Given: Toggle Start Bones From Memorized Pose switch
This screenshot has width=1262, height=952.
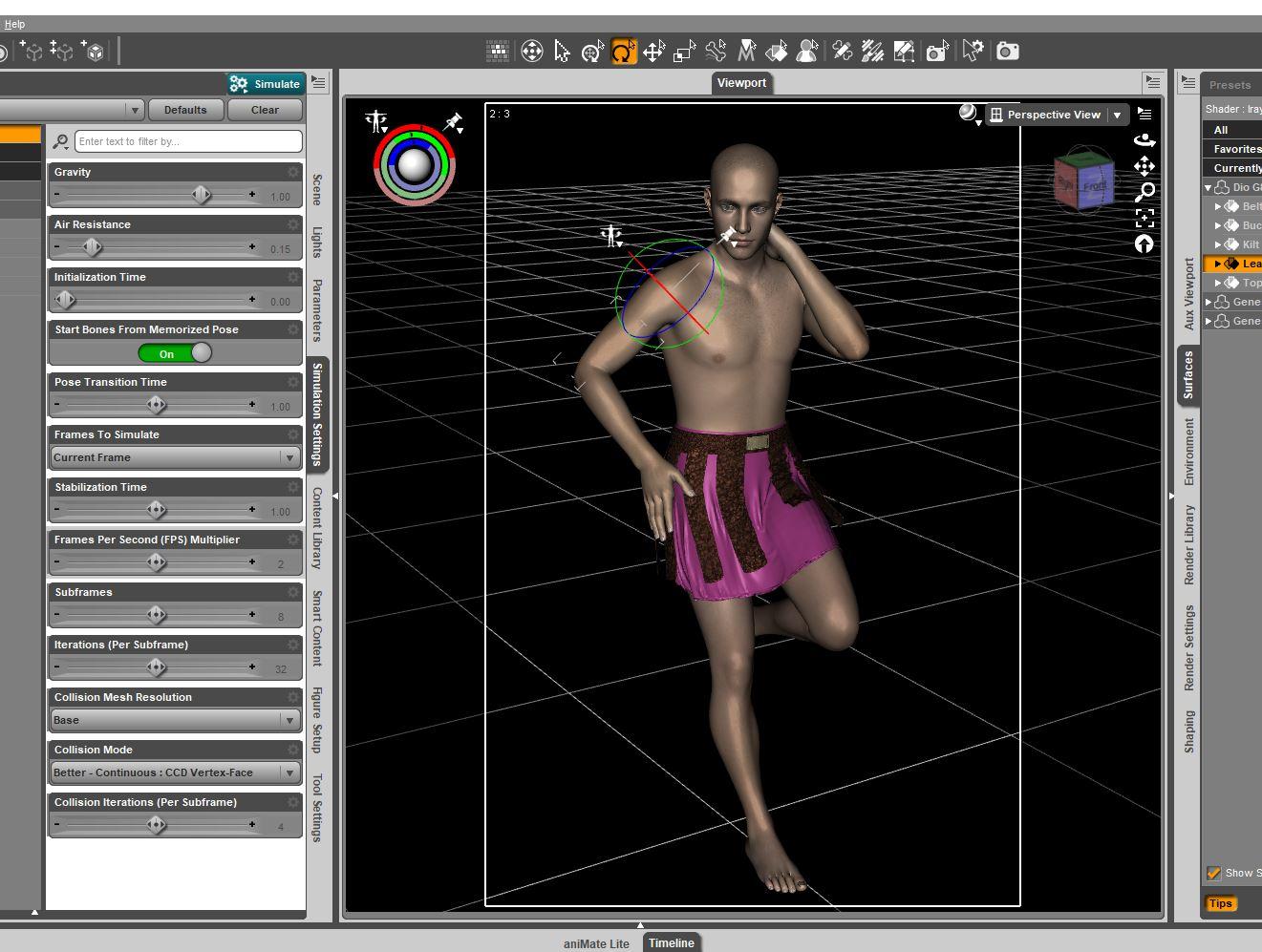Looking at the screenshot, I should tap(175, 353).
